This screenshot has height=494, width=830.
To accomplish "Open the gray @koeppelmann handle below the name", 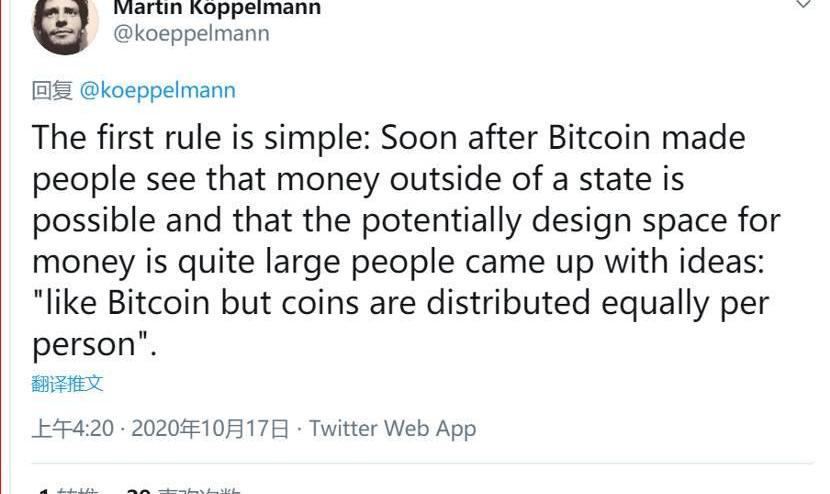I will (x=191, y=33).
